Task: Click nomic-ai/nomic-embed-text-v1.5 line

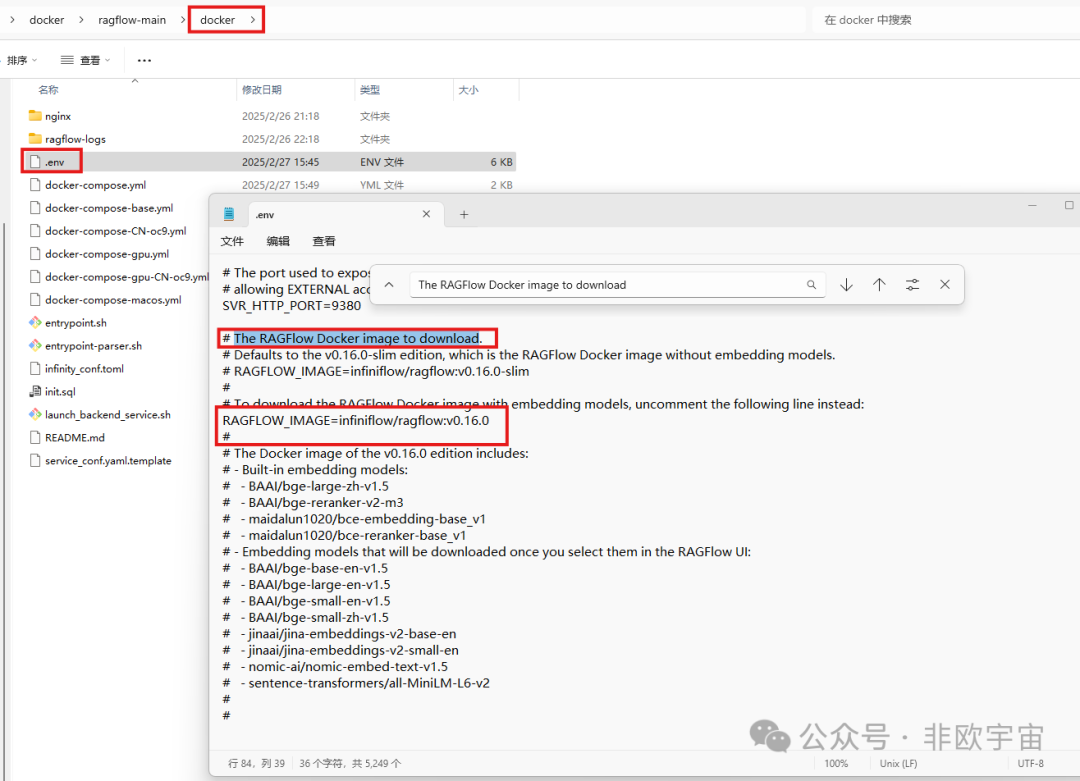Action: point(335,667)
